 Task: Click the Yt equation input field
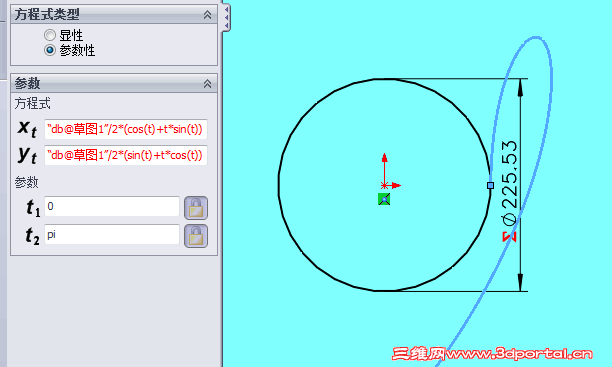126,155
